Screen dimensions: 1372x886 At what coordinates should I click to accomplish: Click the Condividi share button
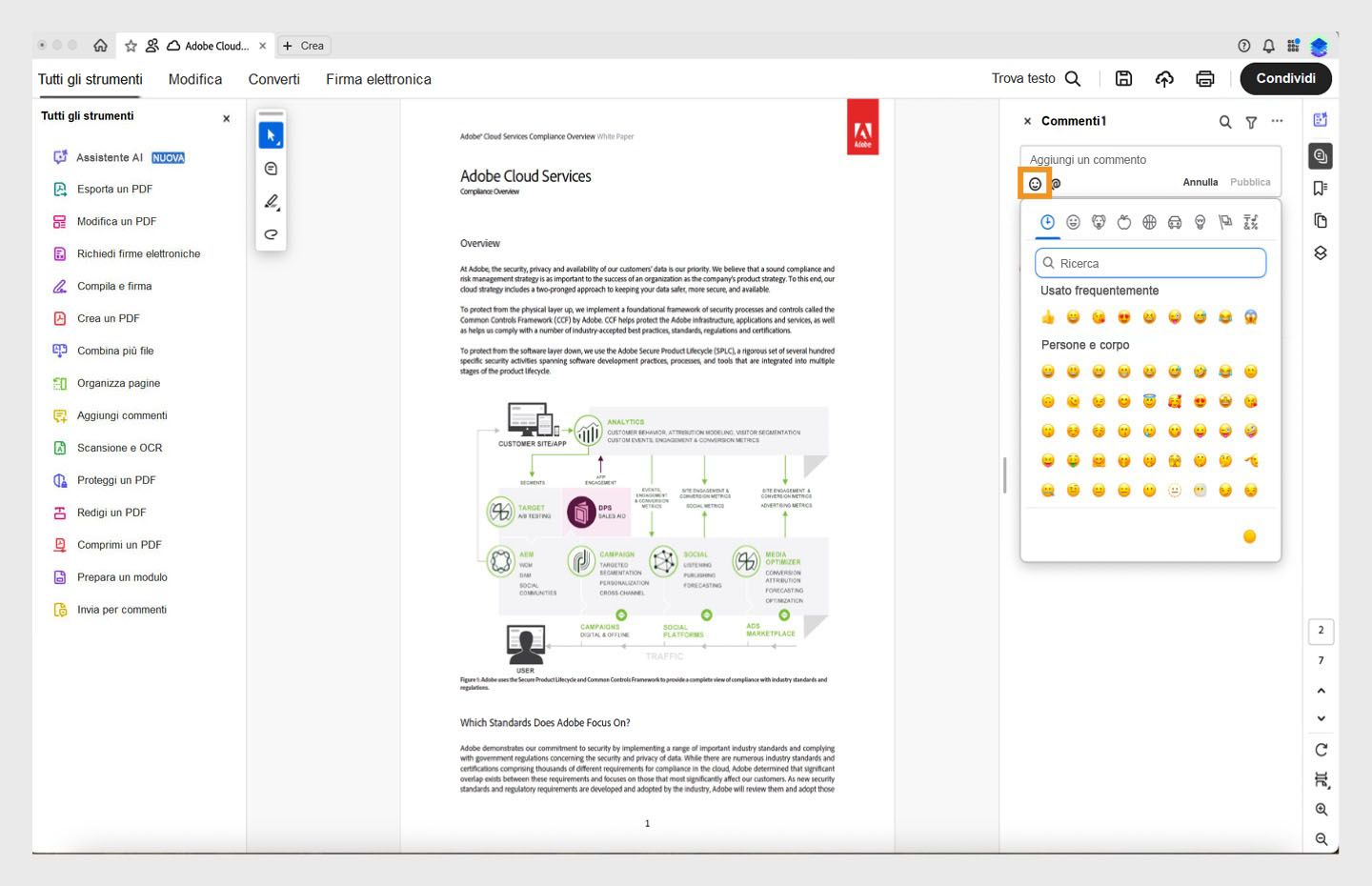pos(1286,79)
